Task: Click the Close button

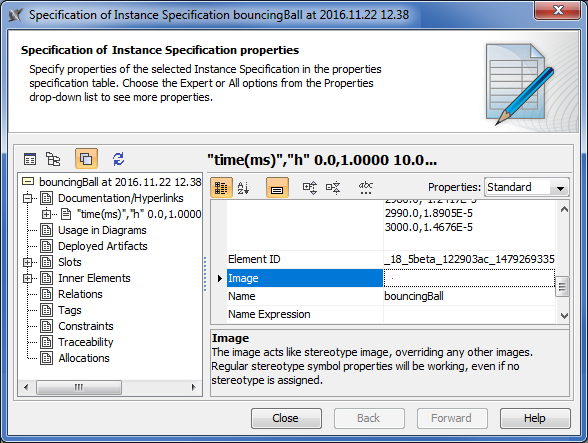Action: 286,418
